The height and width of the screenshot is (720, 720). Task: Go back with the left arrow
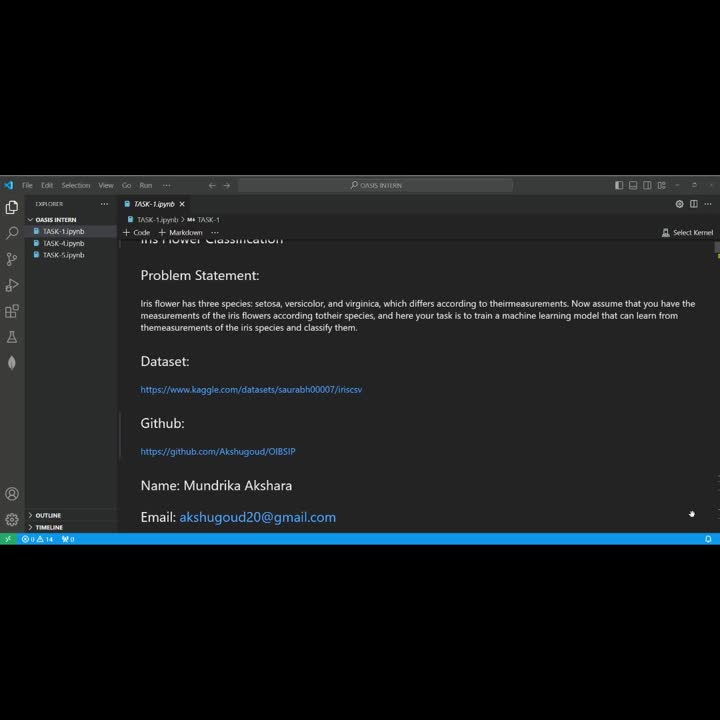coord(212,186)
